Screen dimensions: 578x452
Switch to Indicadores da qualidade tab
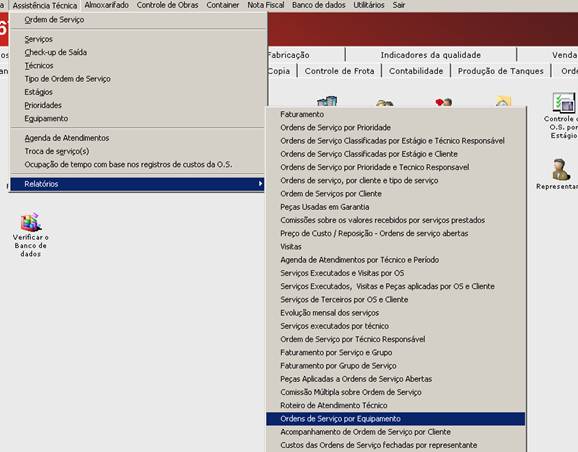coord(431,55)
